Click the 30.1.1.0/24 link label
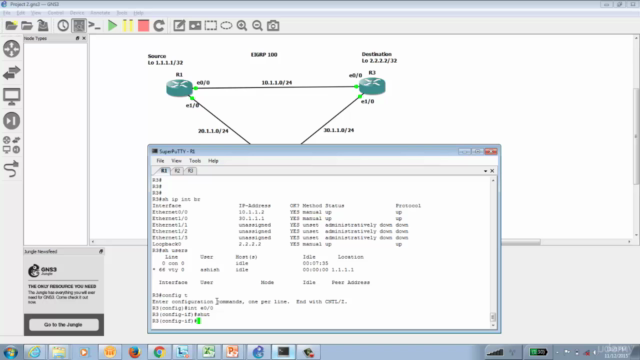The height and width of the screenshot is (360, 640). [x=339, y=130]
